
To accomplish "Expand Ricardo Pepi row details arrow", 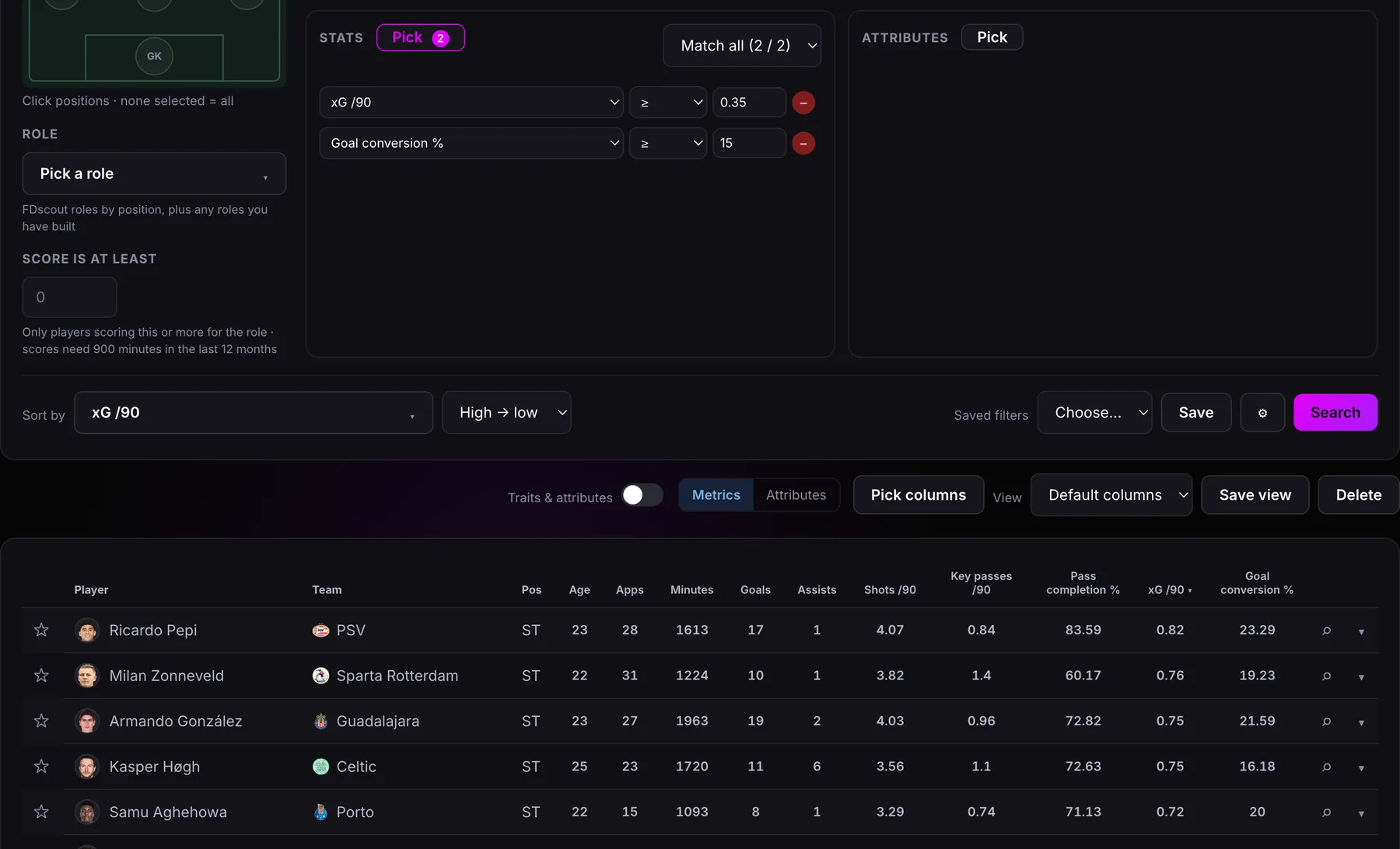I will coord(1361,631).
